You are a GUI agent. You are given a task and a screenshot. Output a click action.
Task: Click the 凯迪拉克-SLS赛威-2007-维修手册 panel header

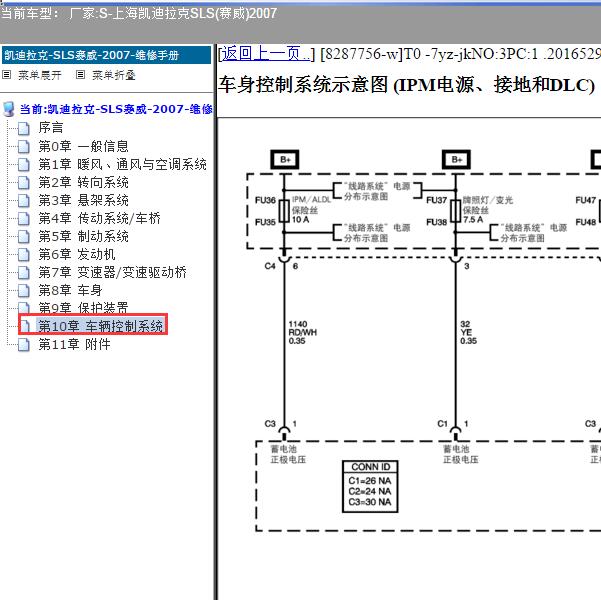pyautogui.click(x=106, y=55)
